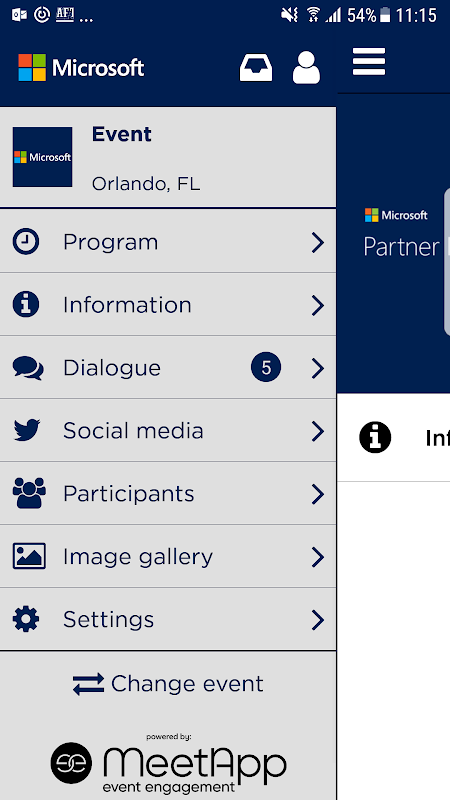This screenshot has width=450, height=800.
Task: Tap the Dialogue unread badge showing 5
Action: click(x=266, y=367)
